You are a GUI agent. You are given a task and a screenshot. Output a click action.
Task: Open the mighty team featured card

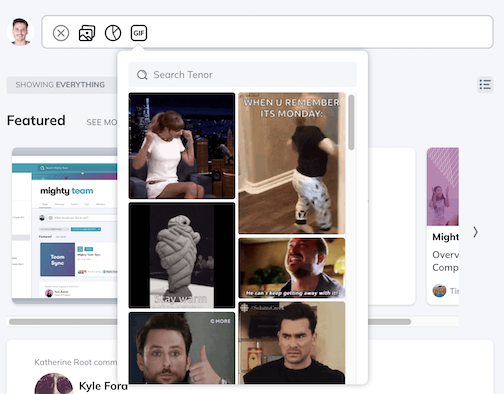(x=65, y=226)
